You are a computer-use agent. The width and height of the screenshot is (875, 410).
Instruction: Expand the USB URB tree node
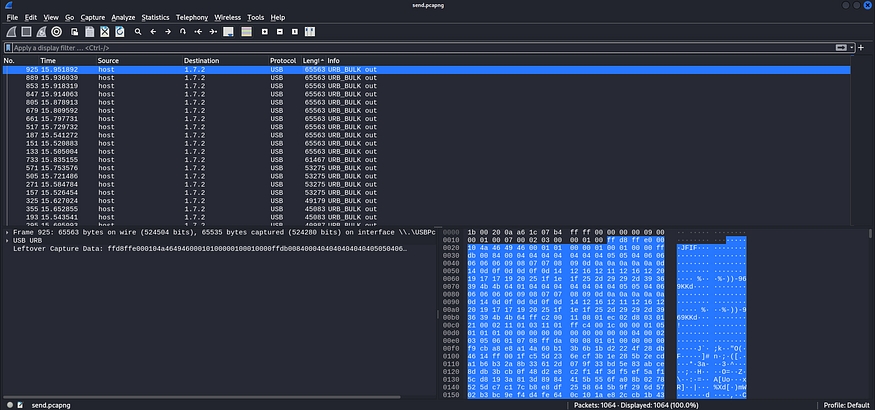pos(6,240)
